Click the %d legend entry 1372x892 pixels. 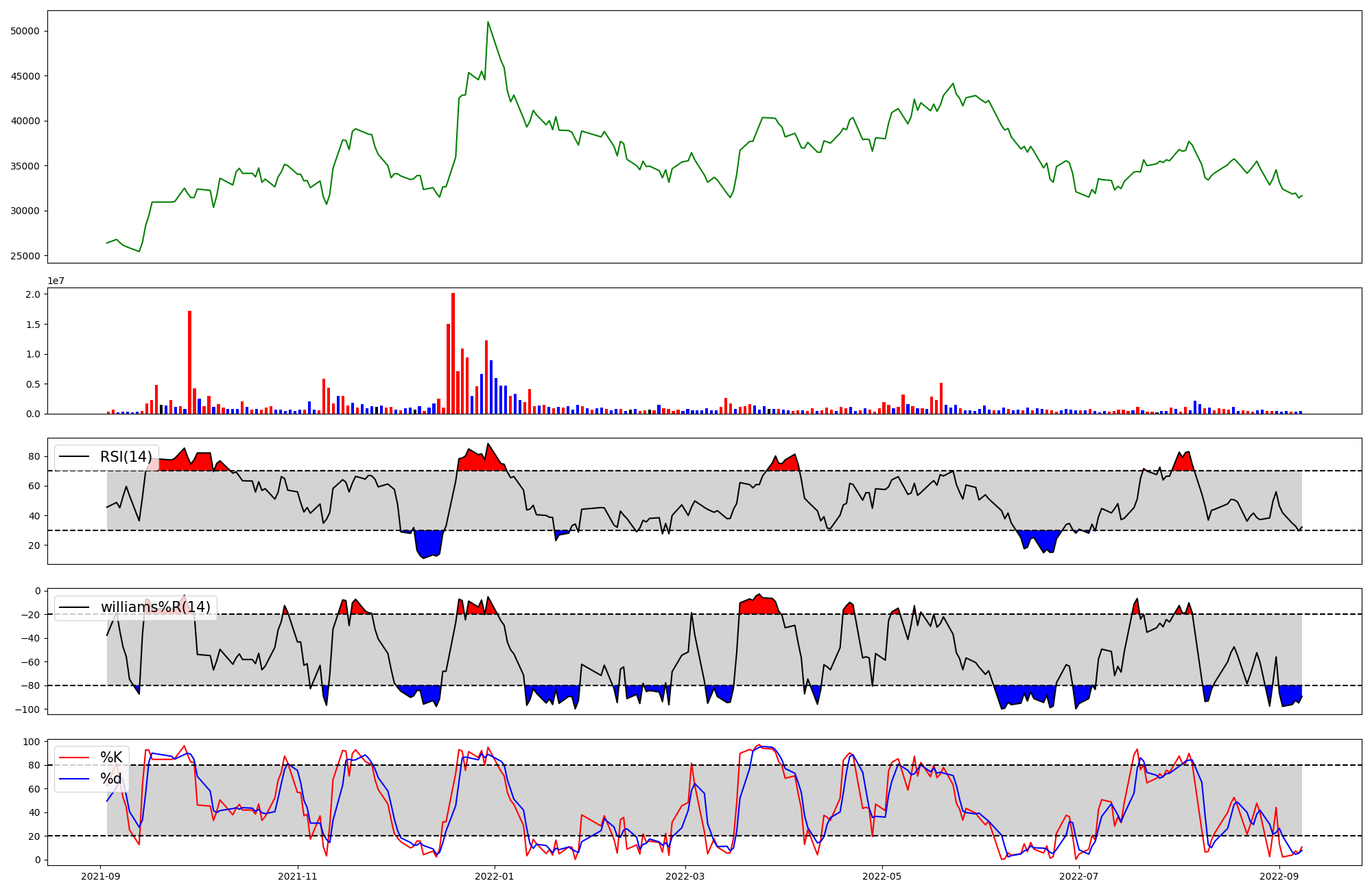111,779
